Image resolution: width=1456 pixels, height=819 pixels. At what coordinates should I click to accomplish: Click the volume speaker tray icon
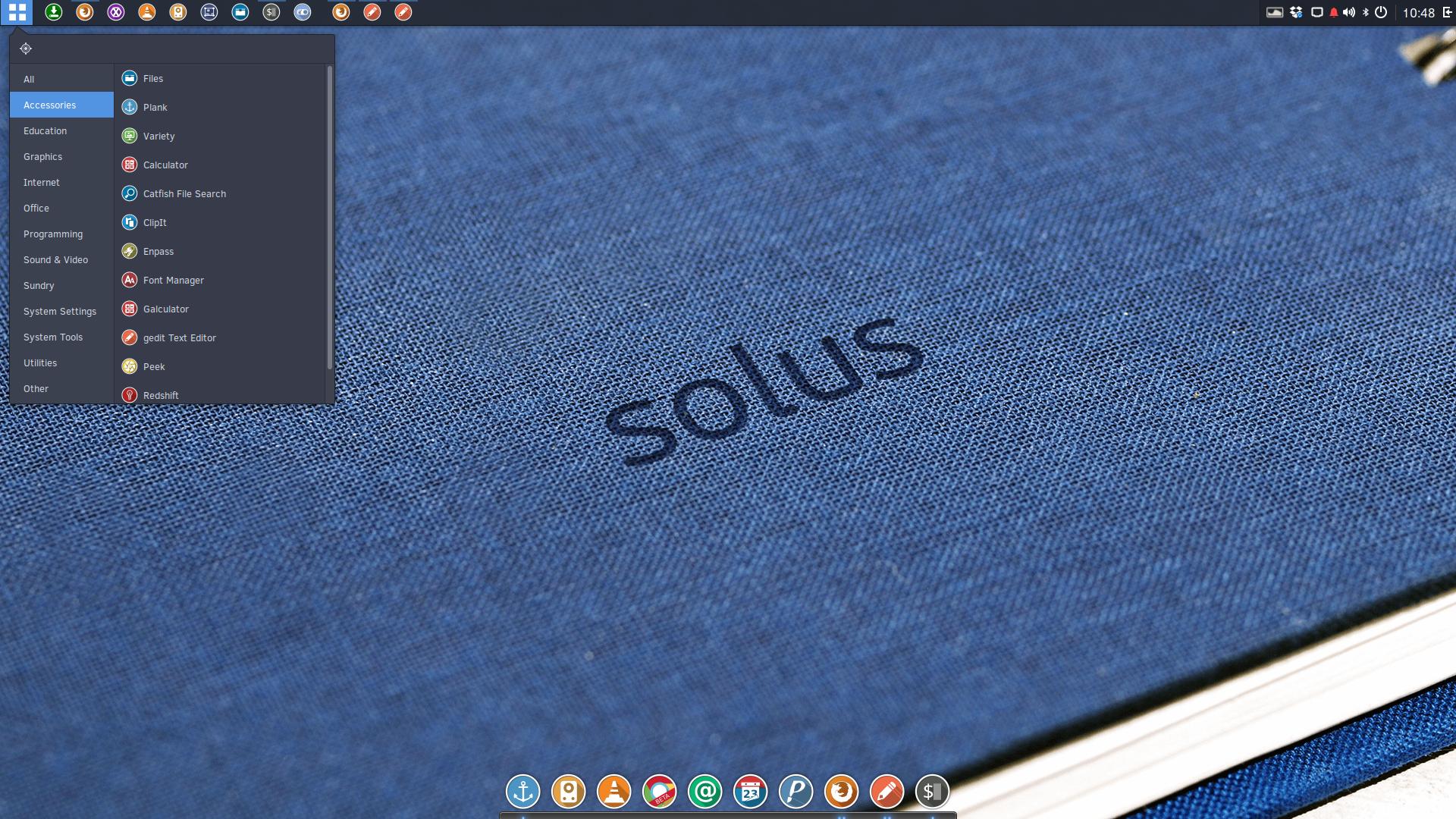pos(1348,12)
